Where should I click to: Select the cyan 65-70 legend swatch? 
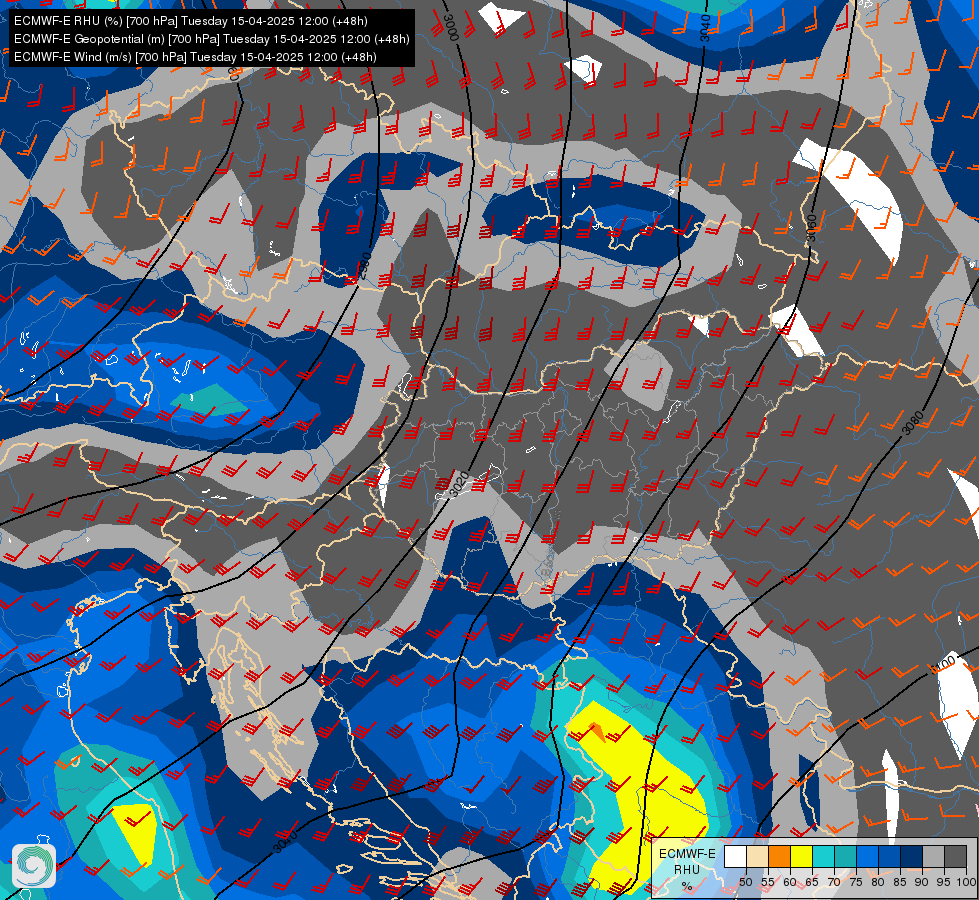pyautogui.click(x=824, y=857)
